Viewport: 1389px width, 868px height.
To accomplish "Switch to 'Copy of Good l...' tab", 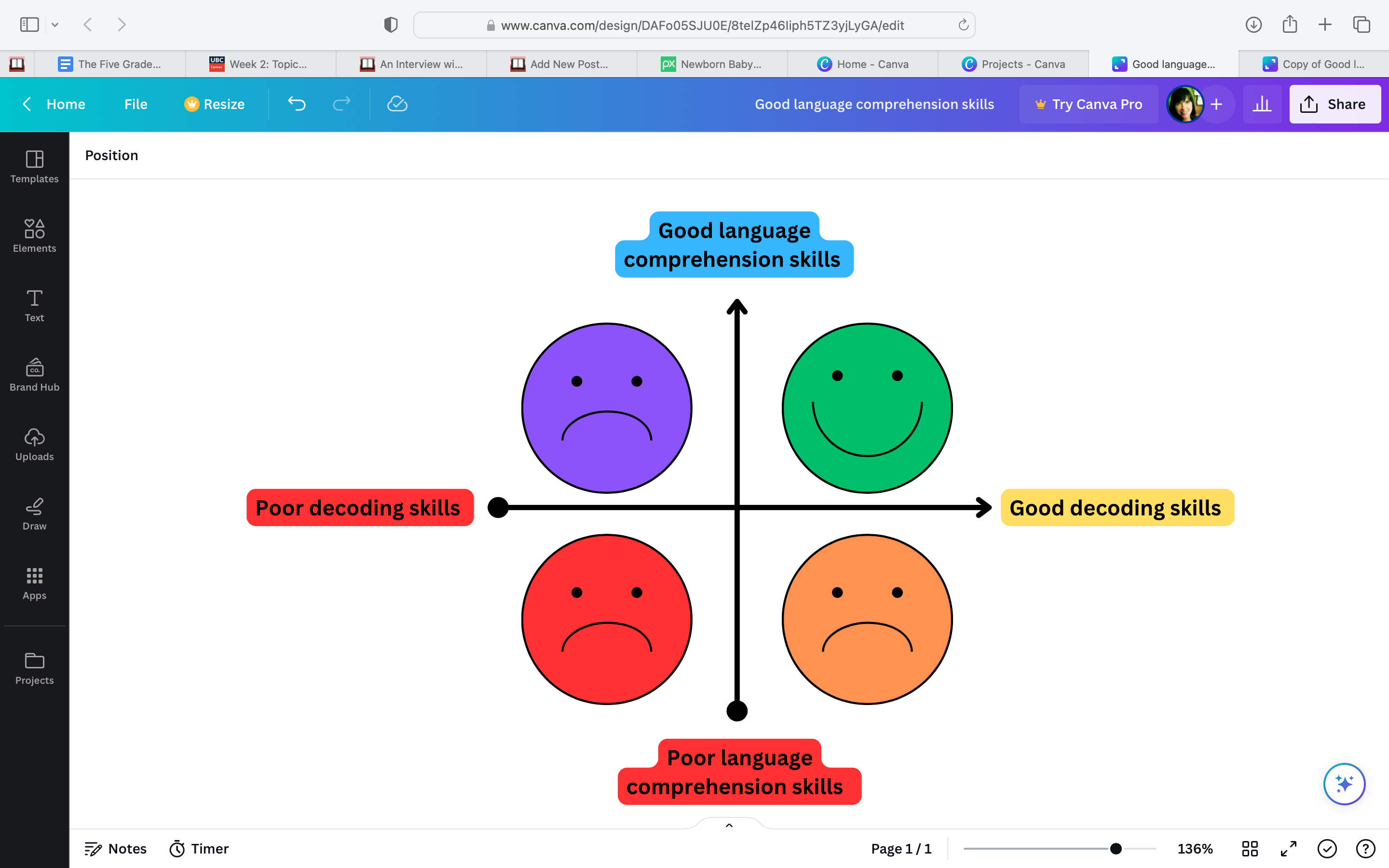I will tap(1314, 64).
